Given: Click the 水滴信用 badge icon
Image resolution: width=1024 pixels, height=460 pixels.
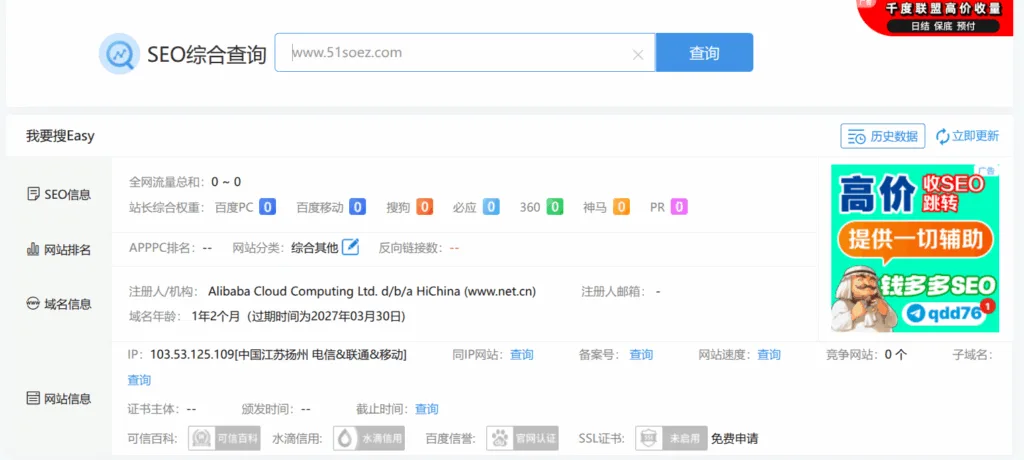Looking at the screenshot, I should coord(368,438).
